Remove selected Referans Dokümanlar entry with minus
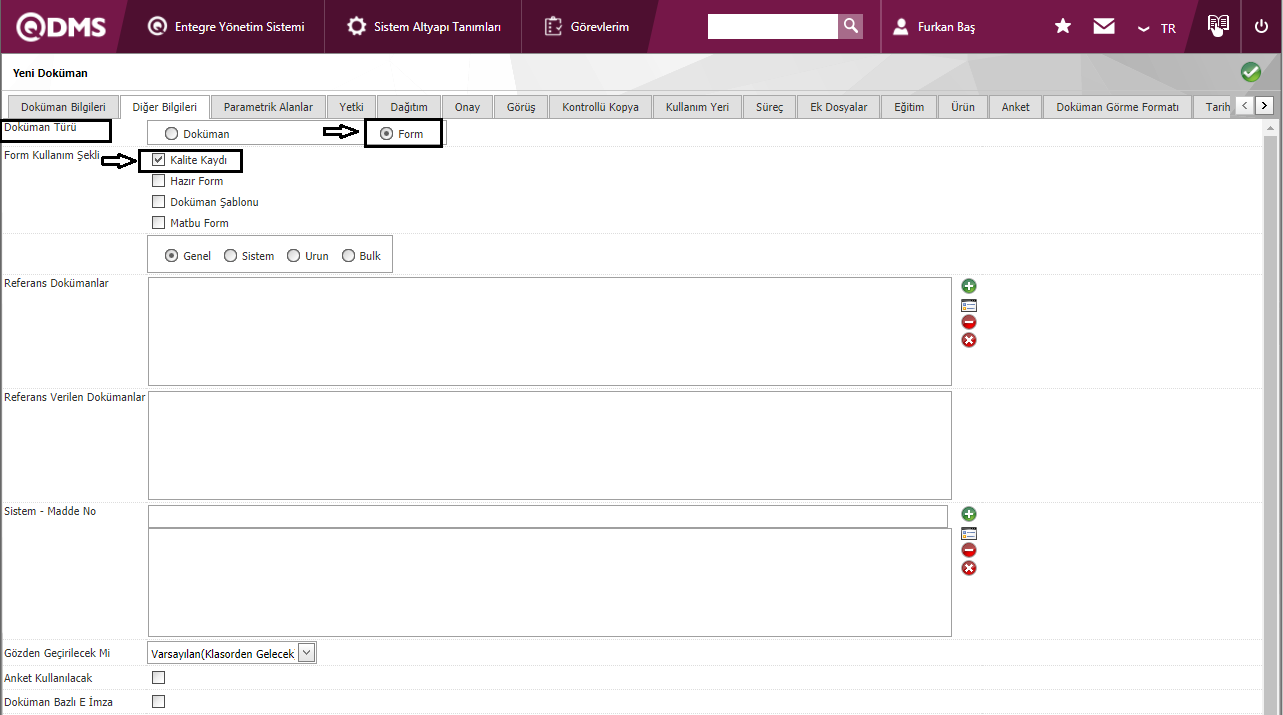 pyautogui.click(x=968, y=322)
